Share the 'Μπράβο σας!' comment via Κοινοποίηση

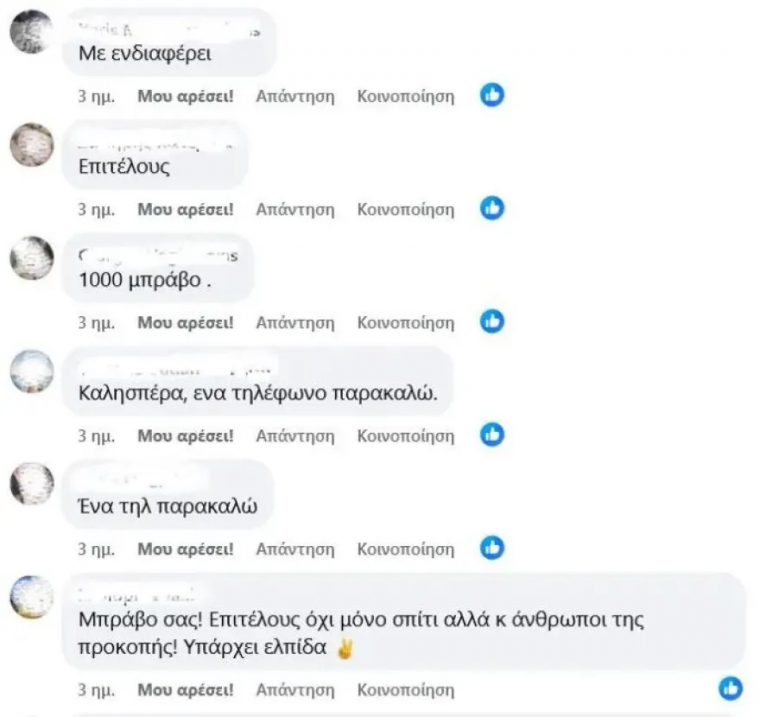pyautogui.click(x=406, y=690)
